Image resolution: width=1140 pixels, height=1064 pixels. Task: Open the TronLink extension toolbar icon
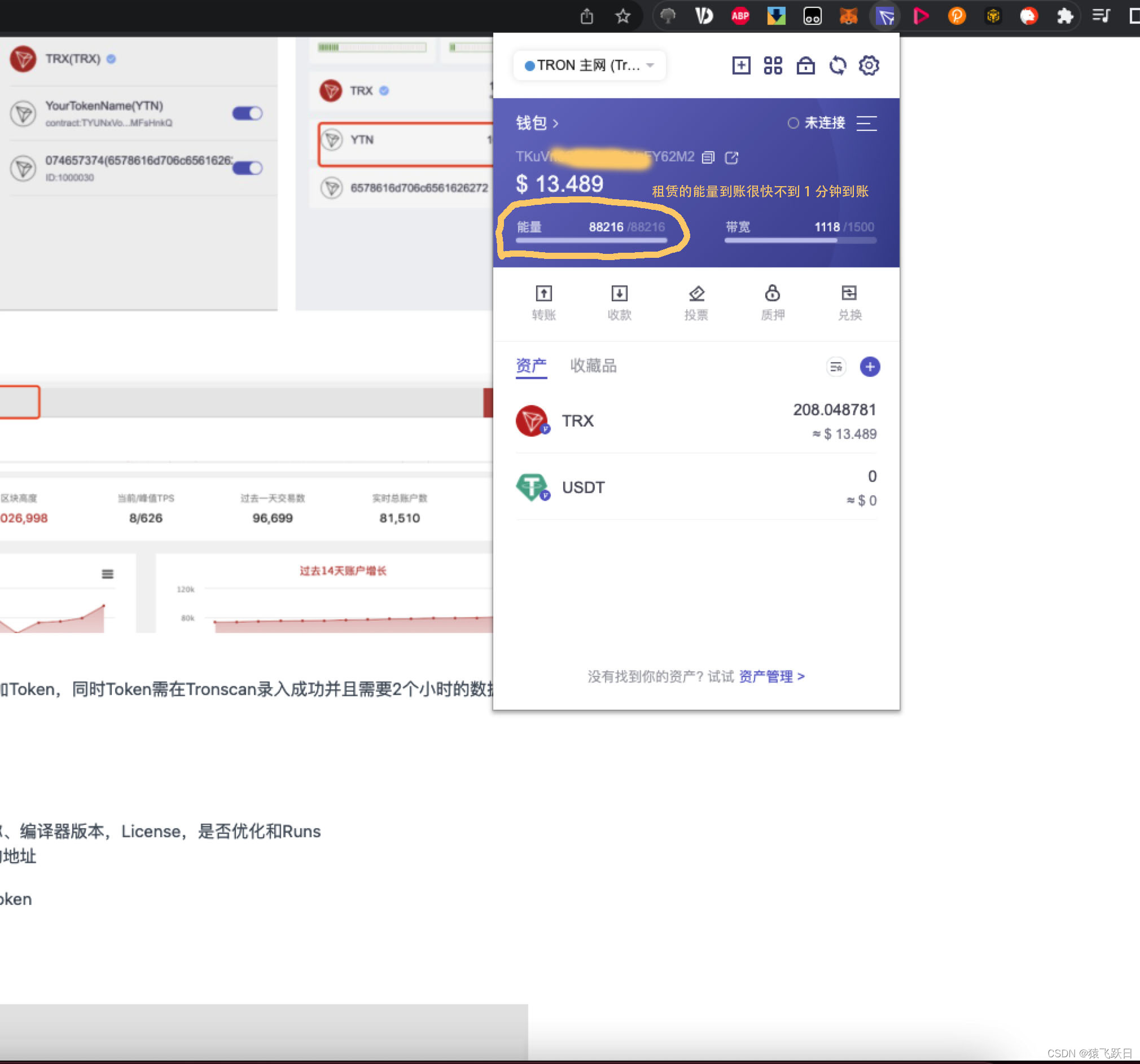[x=885, y=16]
